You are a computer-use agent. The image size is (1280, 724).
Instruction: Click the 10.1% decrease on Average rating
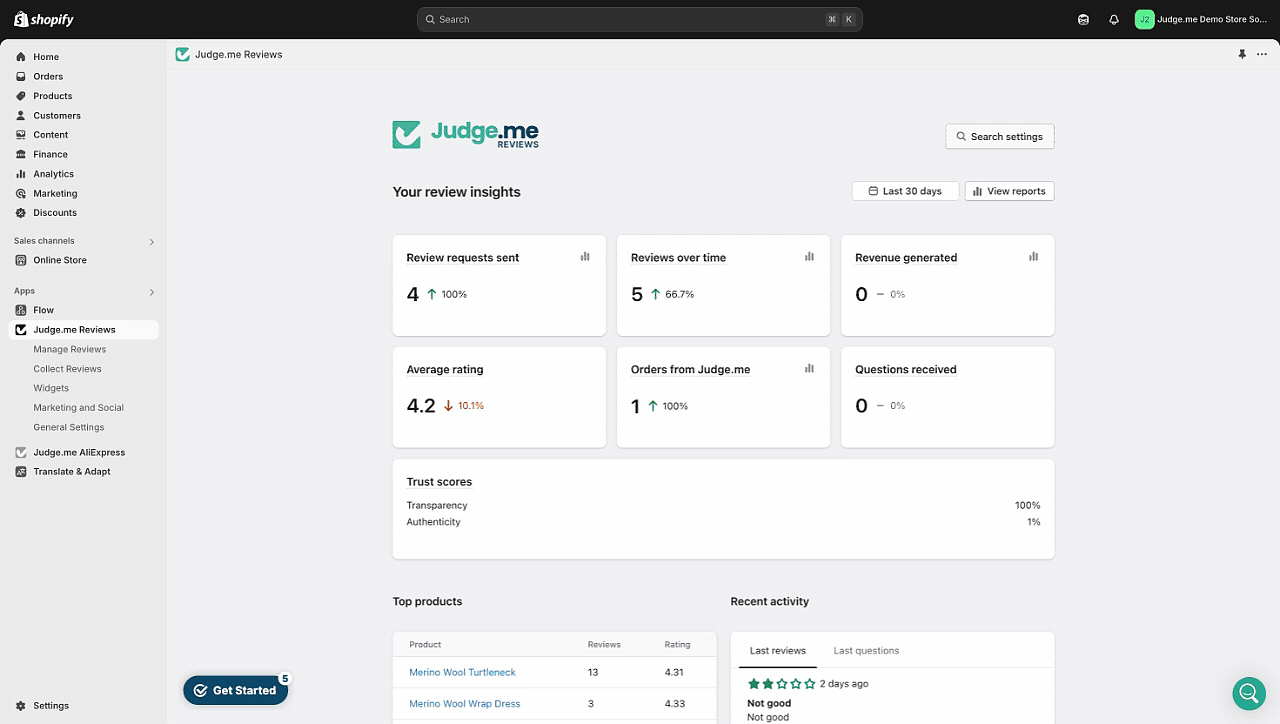tap(471, 406)
